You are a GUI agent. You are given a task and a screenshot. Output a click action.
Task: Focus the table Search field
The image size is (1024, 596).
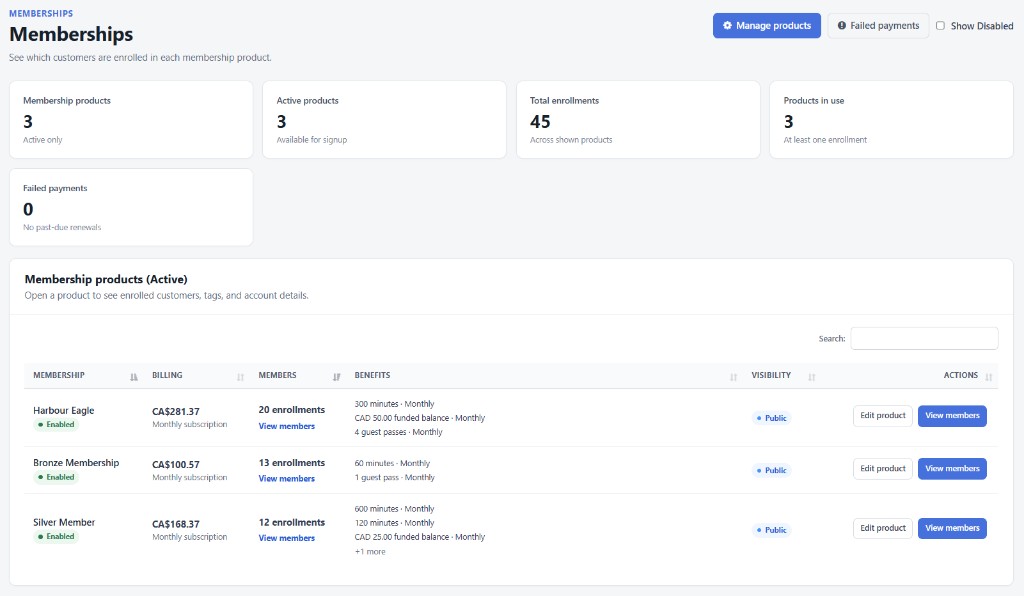pos(924,338)
